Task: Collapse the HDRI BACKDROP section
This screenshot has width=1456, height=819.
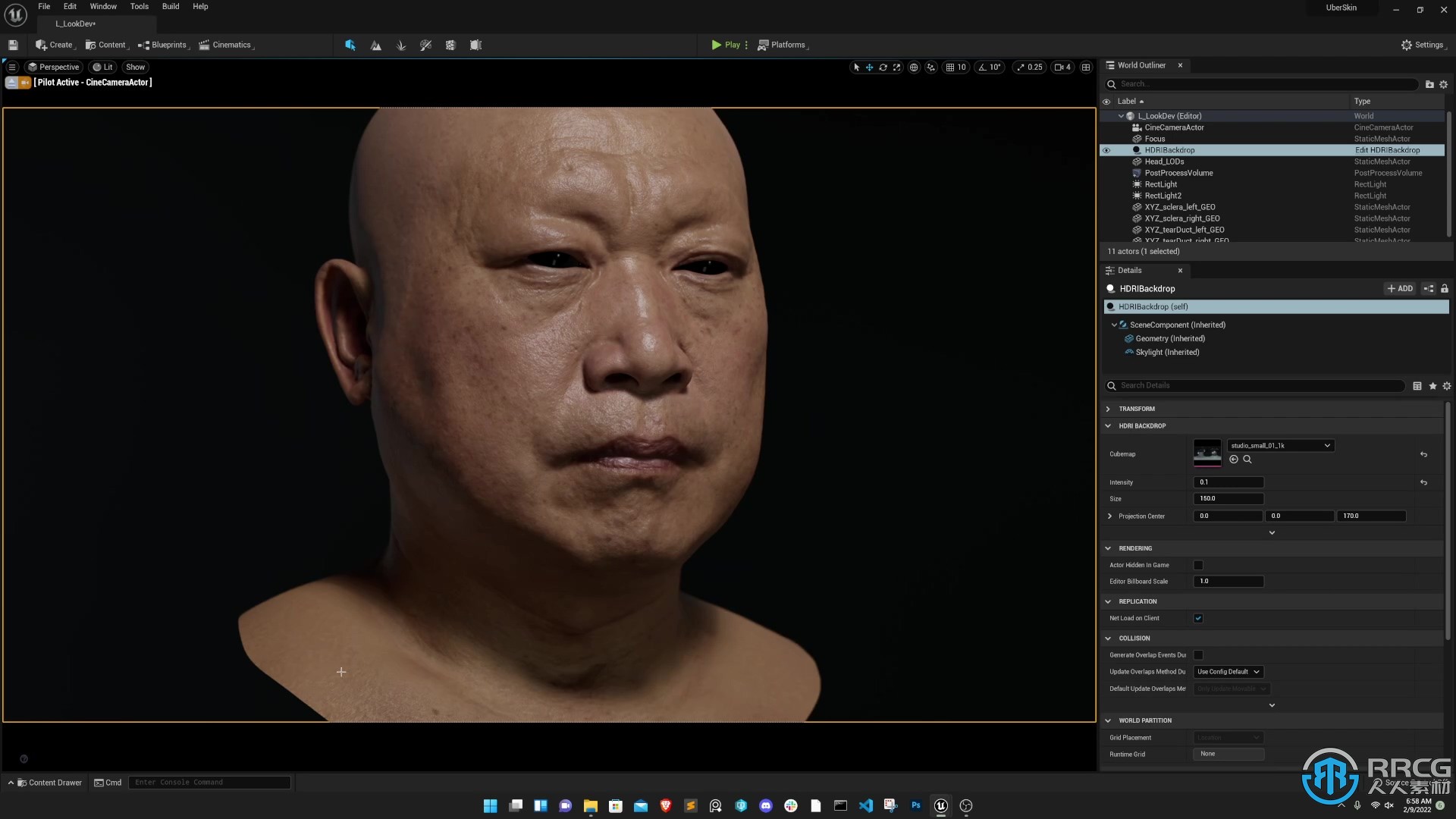Action: pos(1108,426)
